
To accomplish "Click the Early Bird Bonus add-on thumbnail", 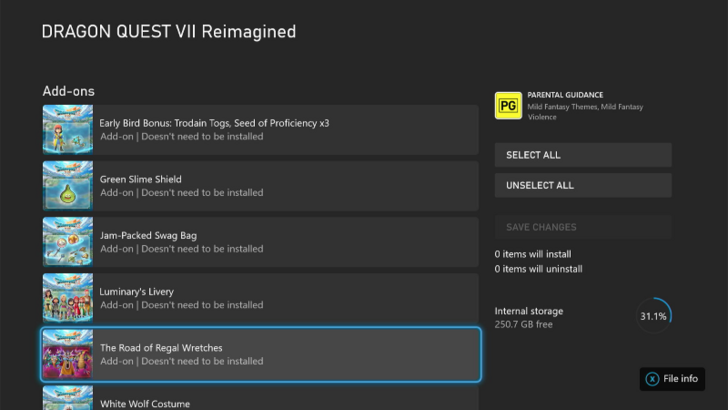I will click(68, 130).
